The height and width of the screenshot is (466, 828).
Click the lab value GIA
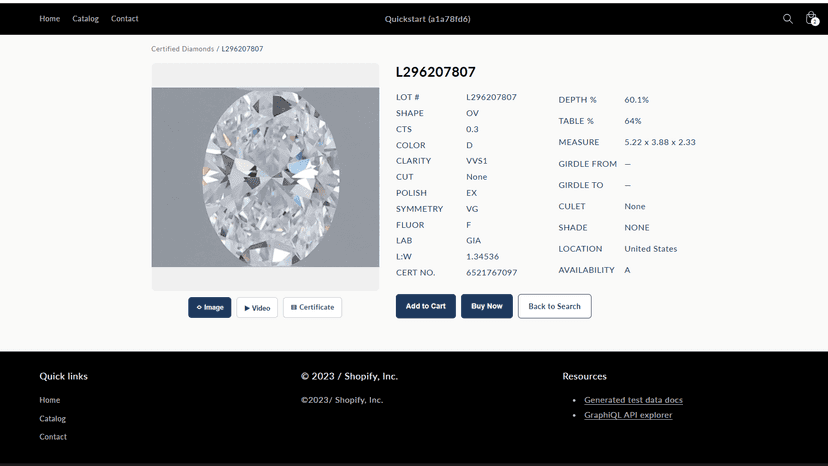point(473,240)
